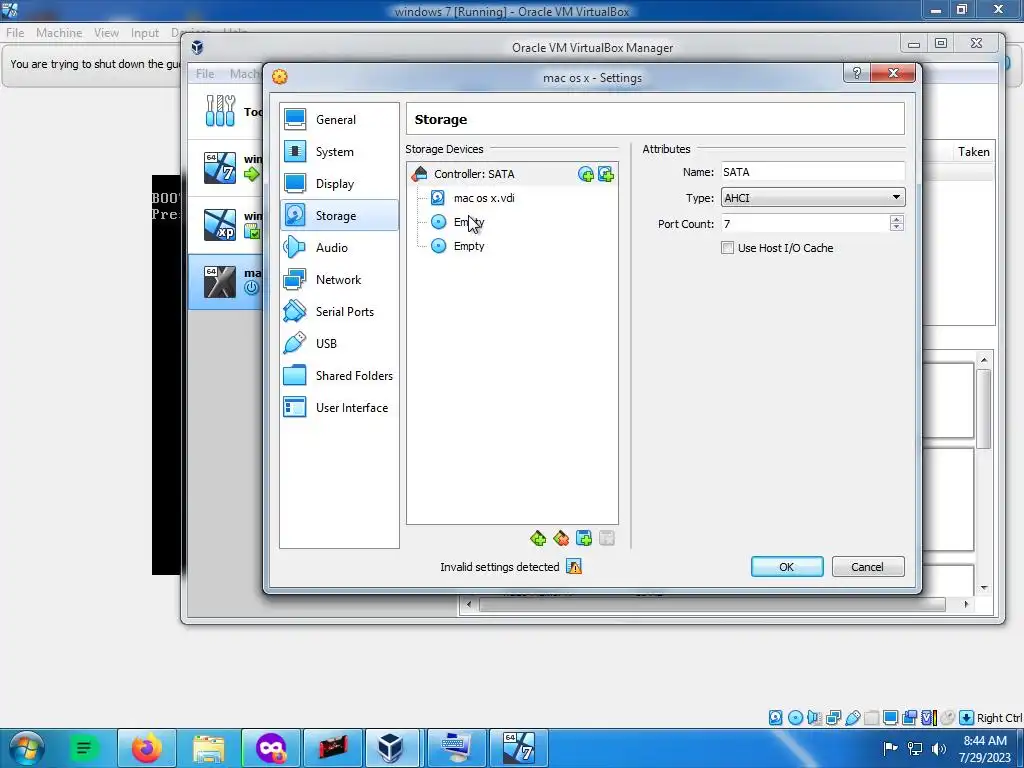Click the add storage attachment icon

(584, 538)
